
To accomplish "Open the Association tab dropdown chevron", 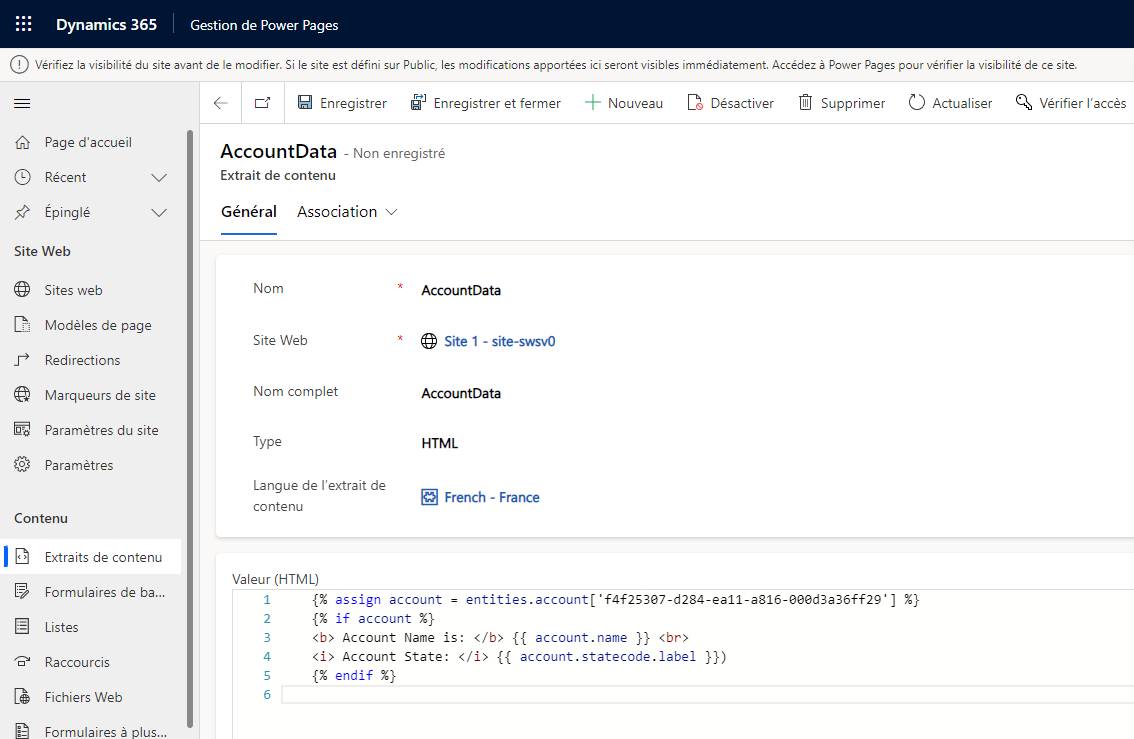I will (391, 212).
